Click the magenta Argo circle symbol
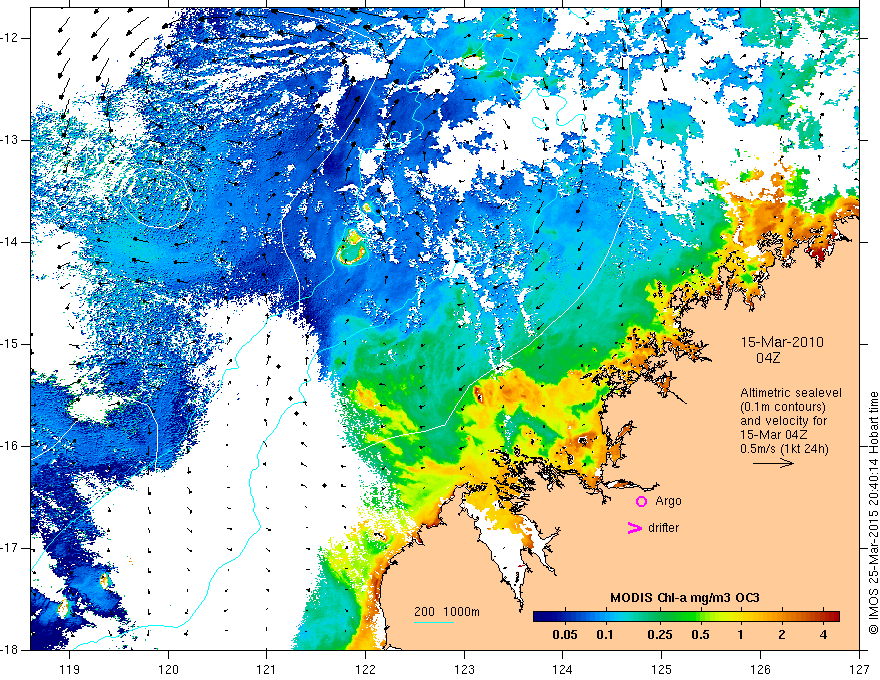 coord(641,501)
